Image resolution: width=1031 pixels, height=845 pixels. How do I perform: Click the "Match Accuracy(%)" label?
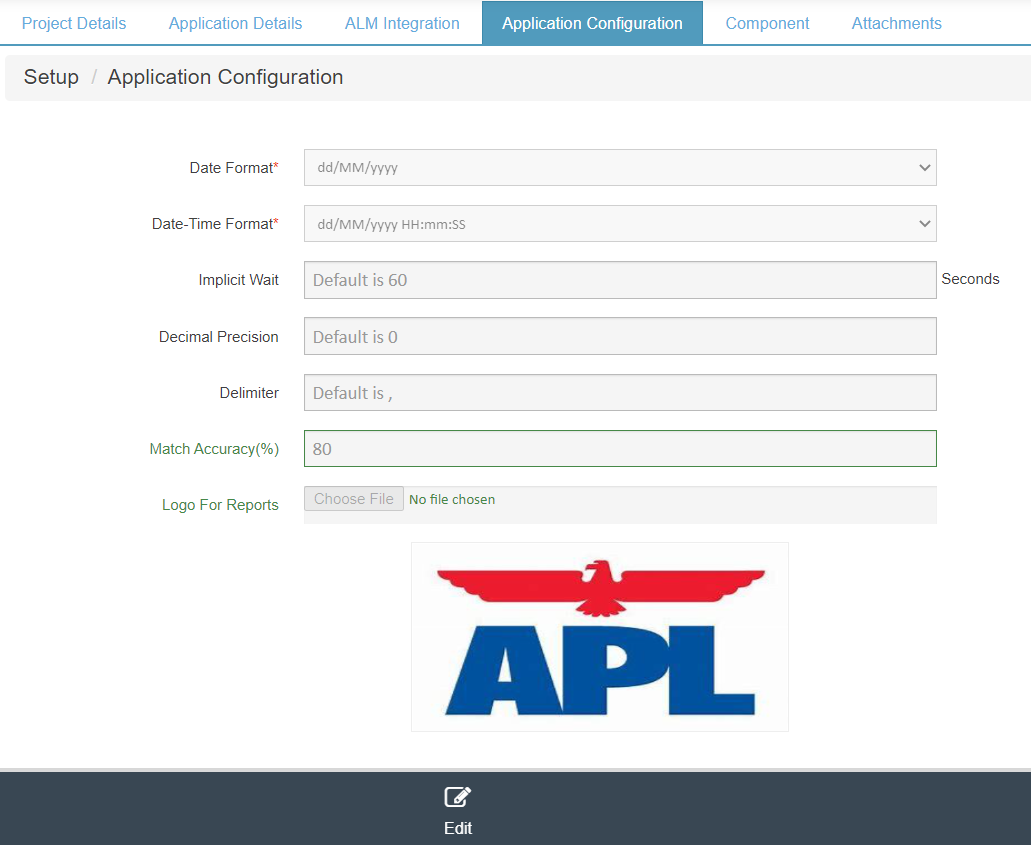pyautogui.click(x=214, y=449)
